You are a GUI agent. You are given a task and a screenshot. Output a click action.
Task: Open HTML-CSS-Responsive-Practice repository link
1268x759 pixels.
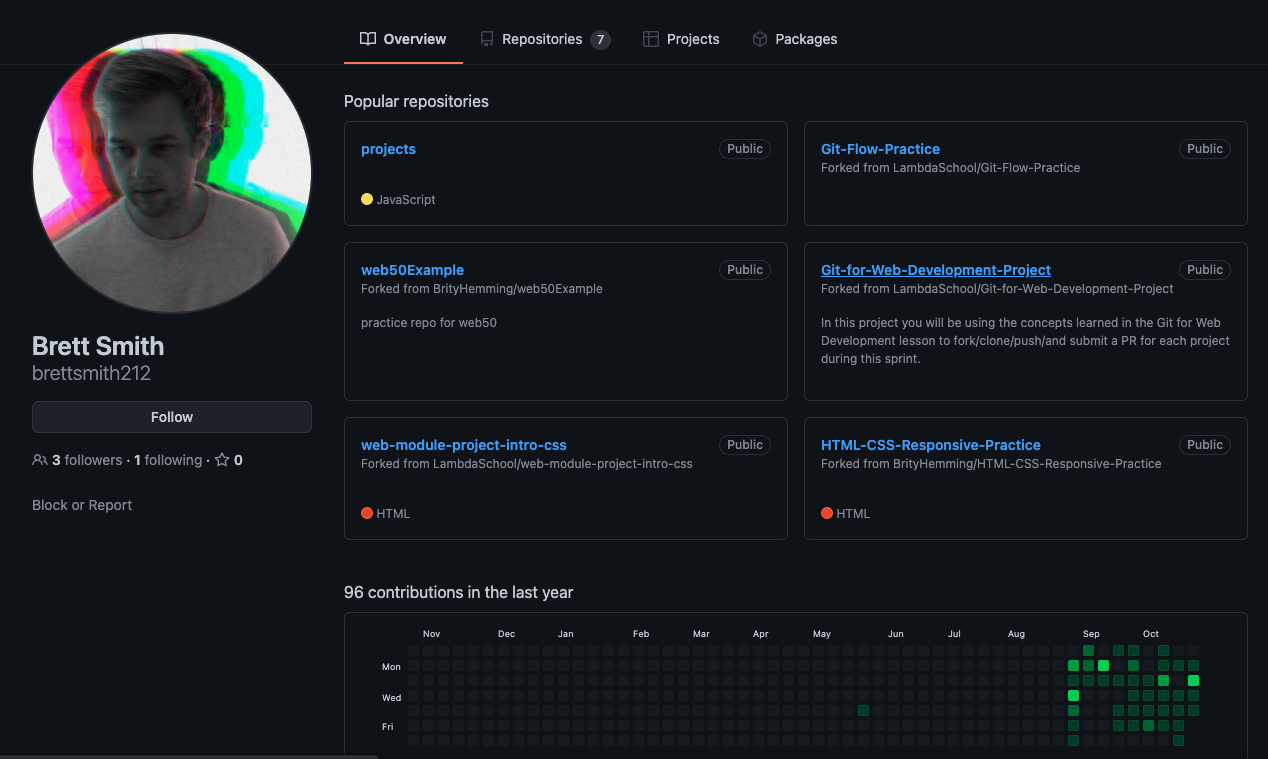[x=930, y=445]
